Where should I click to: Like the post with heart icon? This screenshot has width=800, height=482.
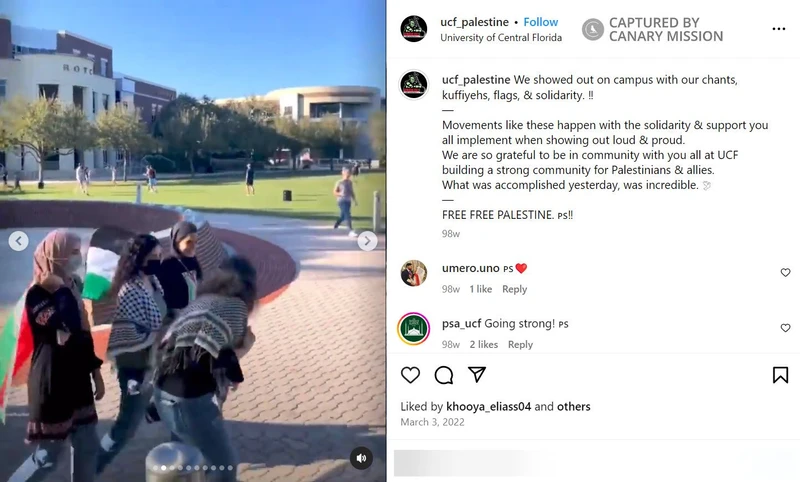[x=410, y=375]
